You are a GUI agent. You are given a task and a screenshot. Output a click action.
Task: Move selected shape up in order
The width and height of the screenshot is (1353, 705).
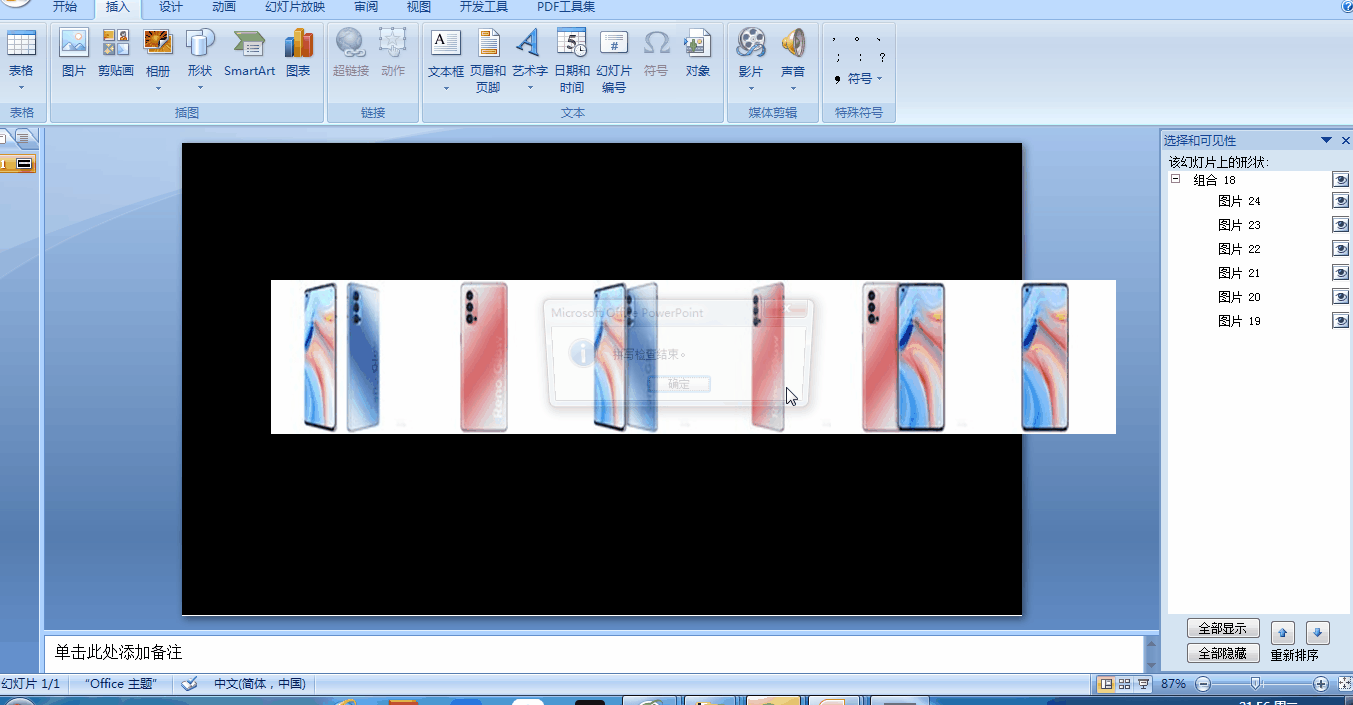[1283, 632]
